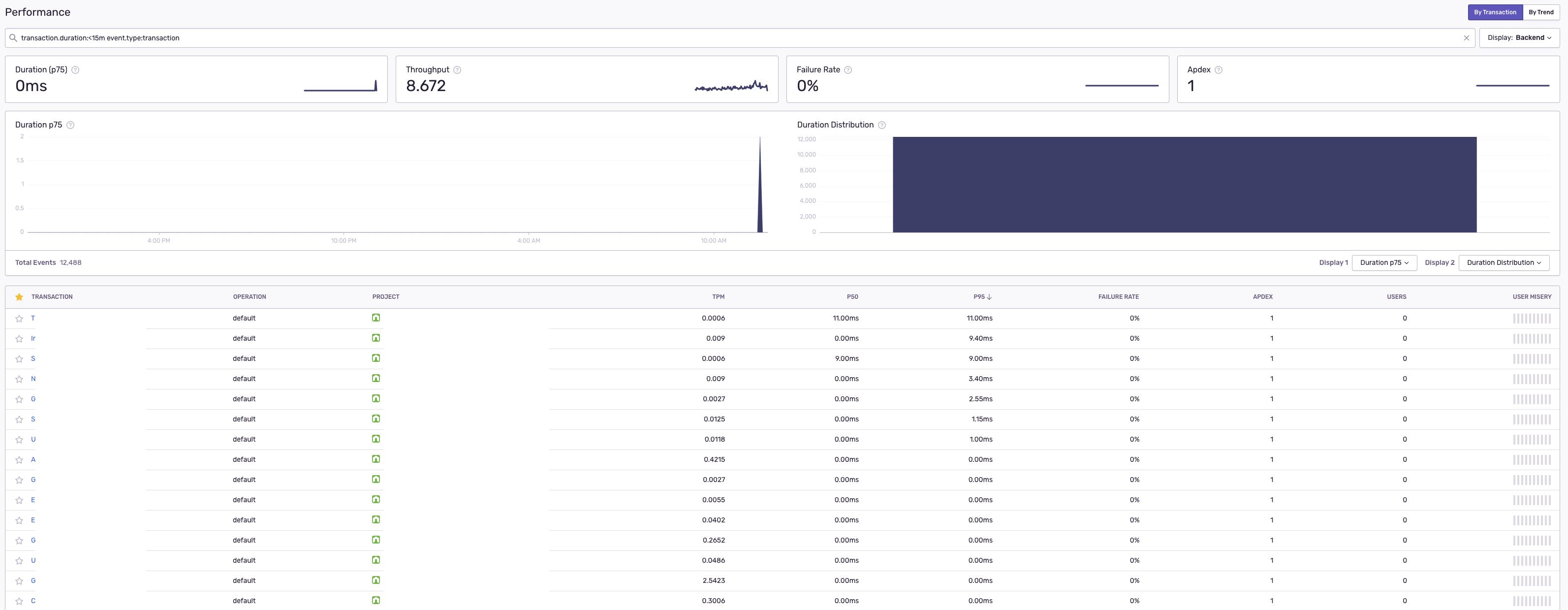The width and height of the screenshot is (1568, 610).
Task: Click project icon in row with TPM 0.0402
Action: [376, 519]
